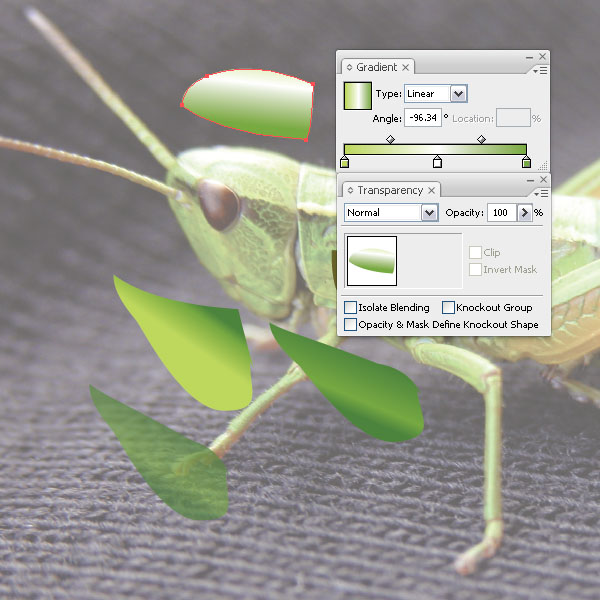
Task: Close the Gradient tab
Action: click(406, 68)
